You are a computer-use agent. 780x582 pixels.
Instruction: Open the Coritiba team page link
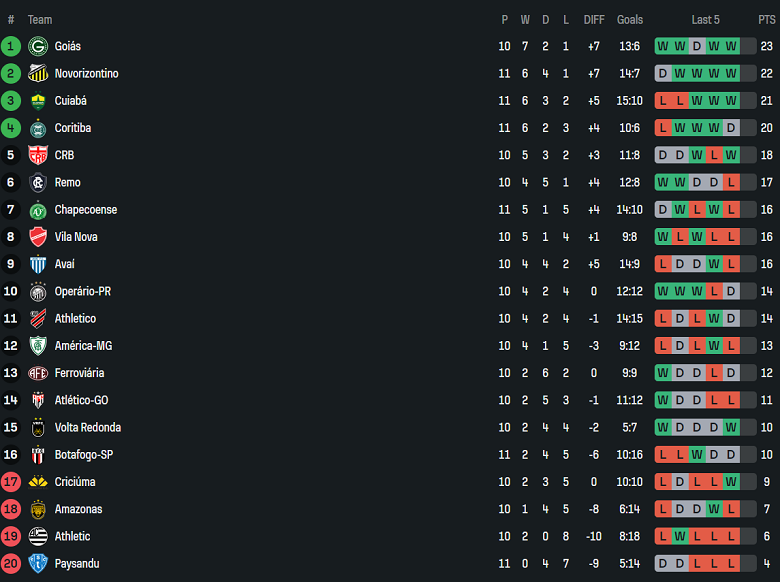[72, 128]
